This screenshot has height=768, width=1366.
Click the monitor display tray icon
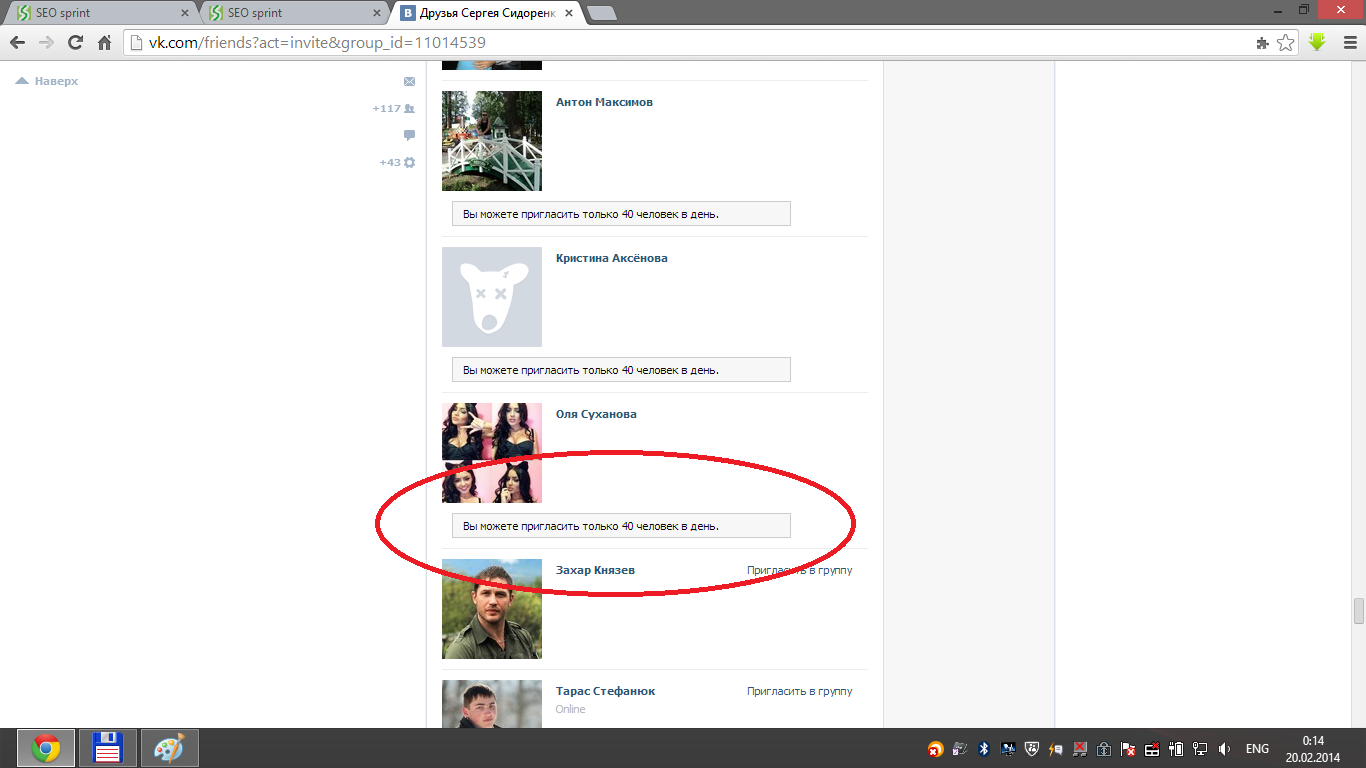(x=1008, y=749)
